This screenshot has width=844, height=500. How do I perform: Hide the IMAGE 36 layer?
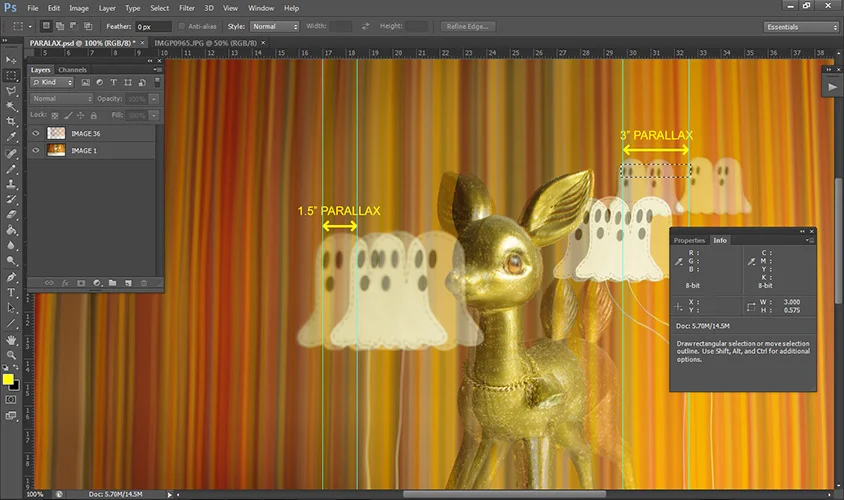[x=36, y=133]
